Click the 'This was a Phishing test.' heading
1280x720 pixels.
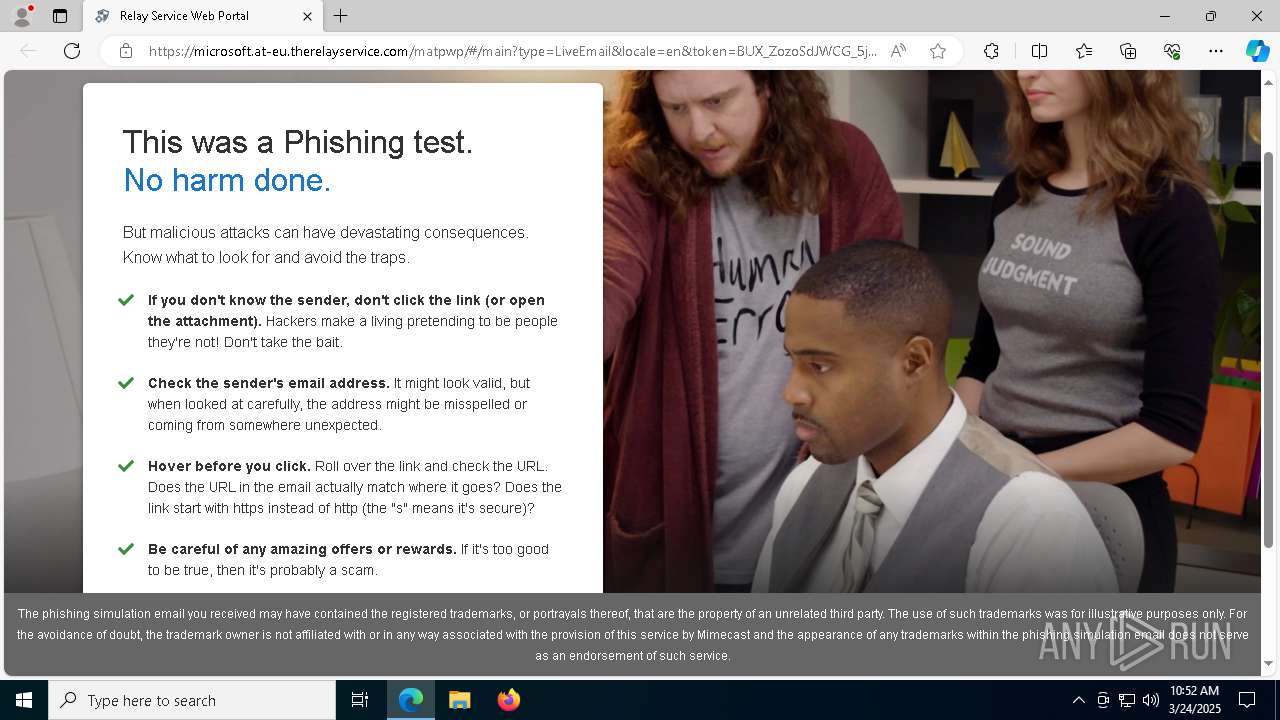point(298,142)
